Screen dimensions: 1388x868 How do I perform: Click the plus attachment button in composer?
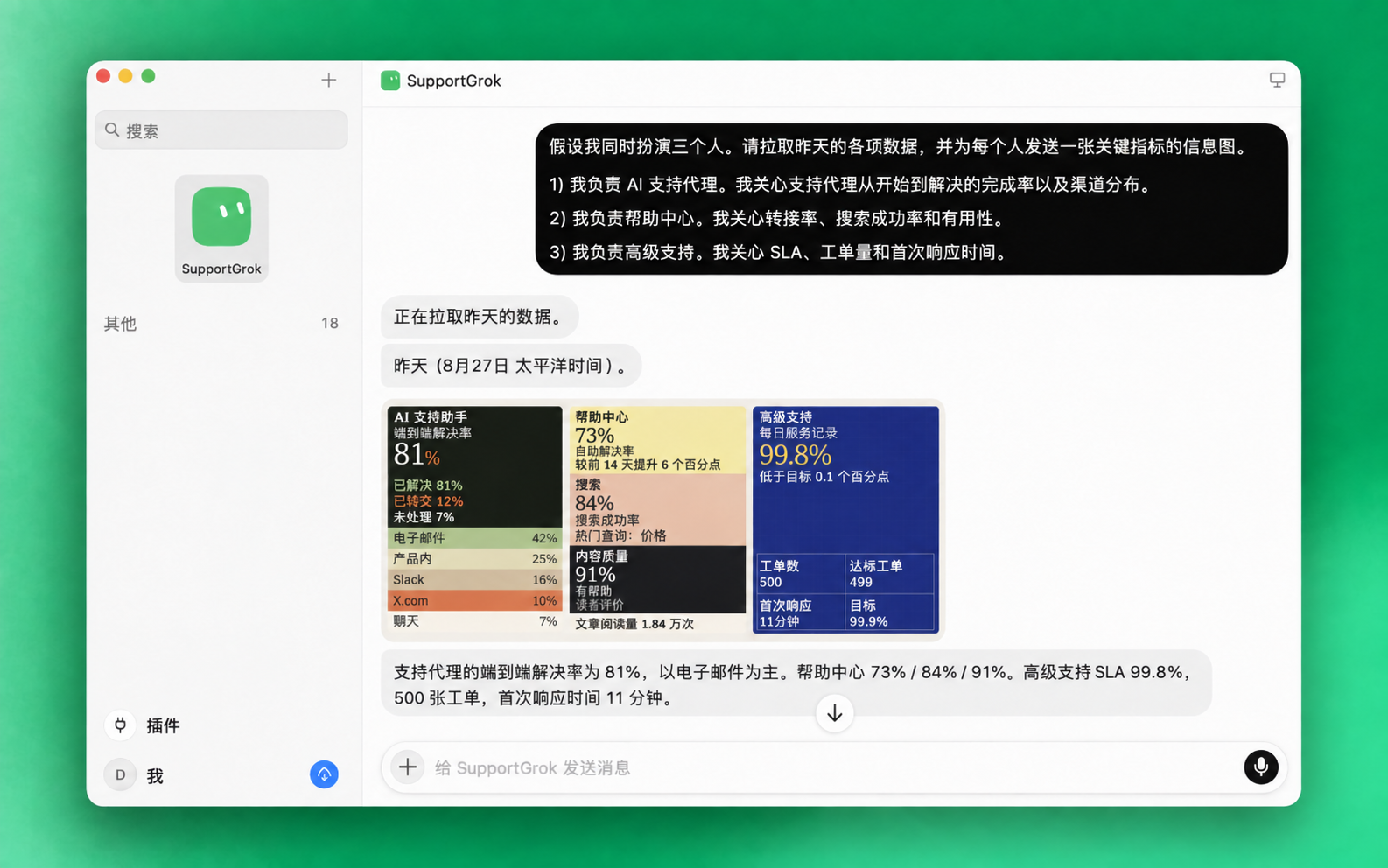[408, 767]
